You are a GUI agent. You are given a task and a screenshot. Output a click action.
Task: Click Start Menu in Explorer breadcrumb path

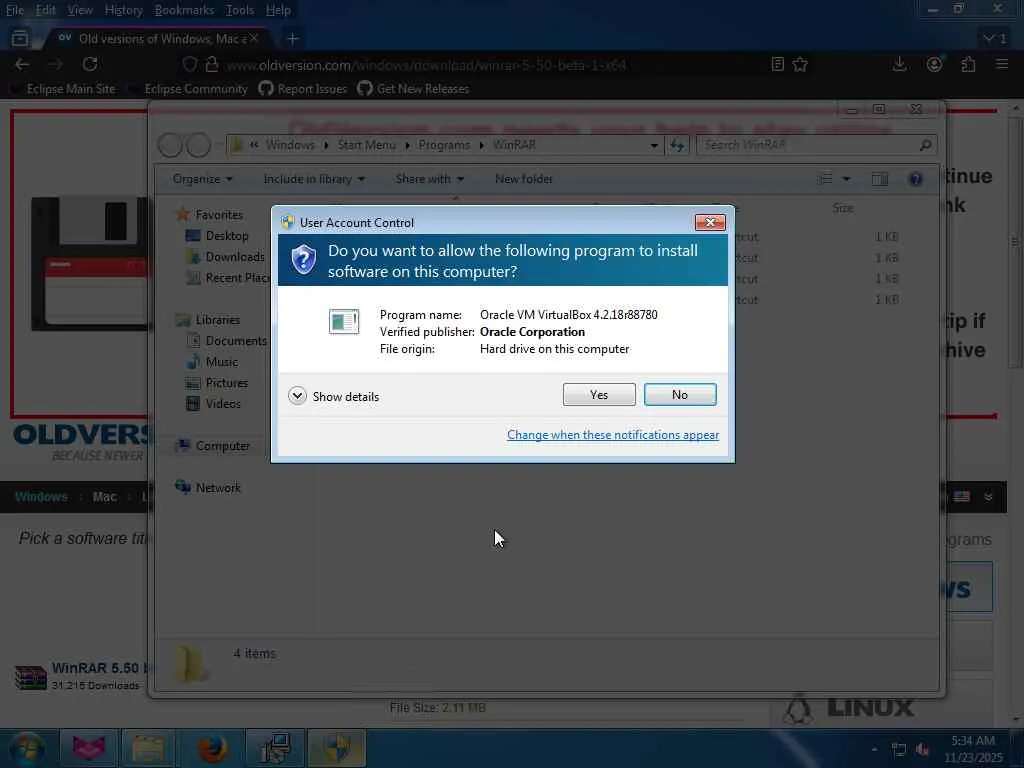[366, 145]
